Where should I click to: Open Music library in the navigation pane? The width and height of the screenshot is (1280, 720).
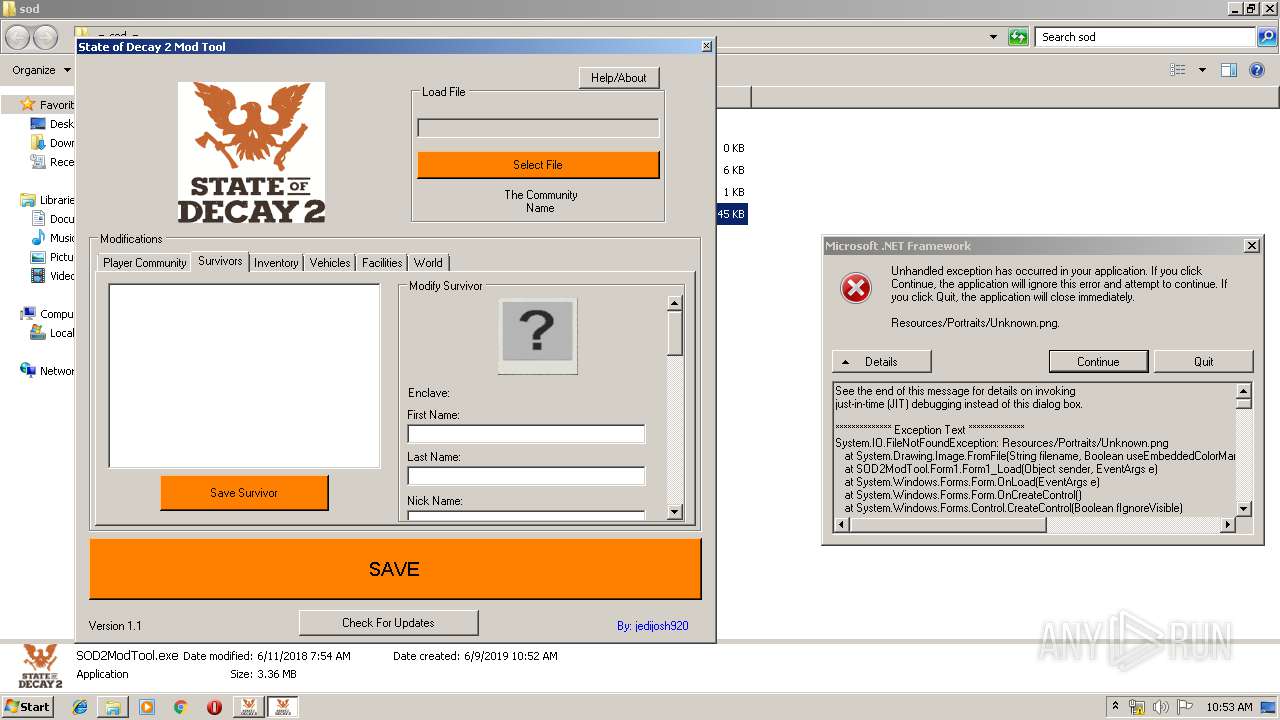[x=52, y=238]
